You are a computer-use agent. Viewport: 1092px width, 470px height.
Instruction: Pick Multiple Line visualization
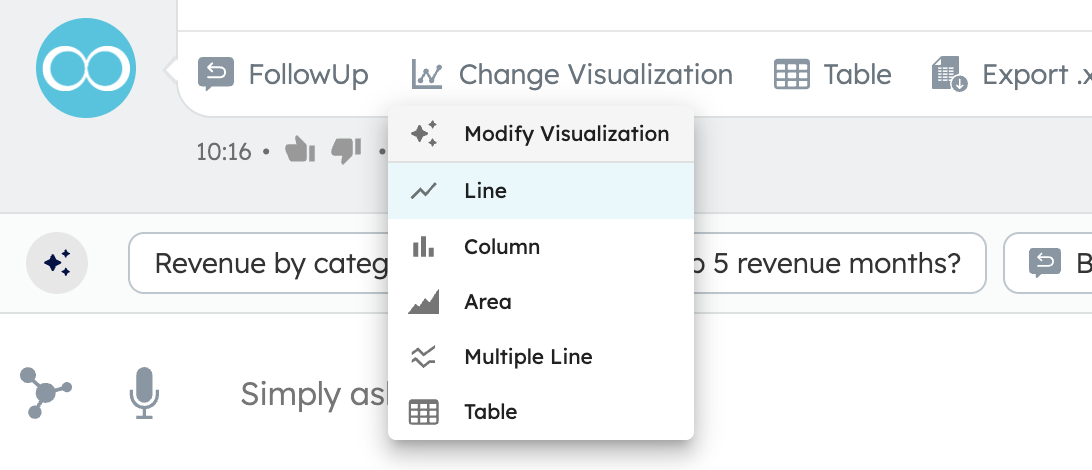pyautogui.click(x=541, y=357)
